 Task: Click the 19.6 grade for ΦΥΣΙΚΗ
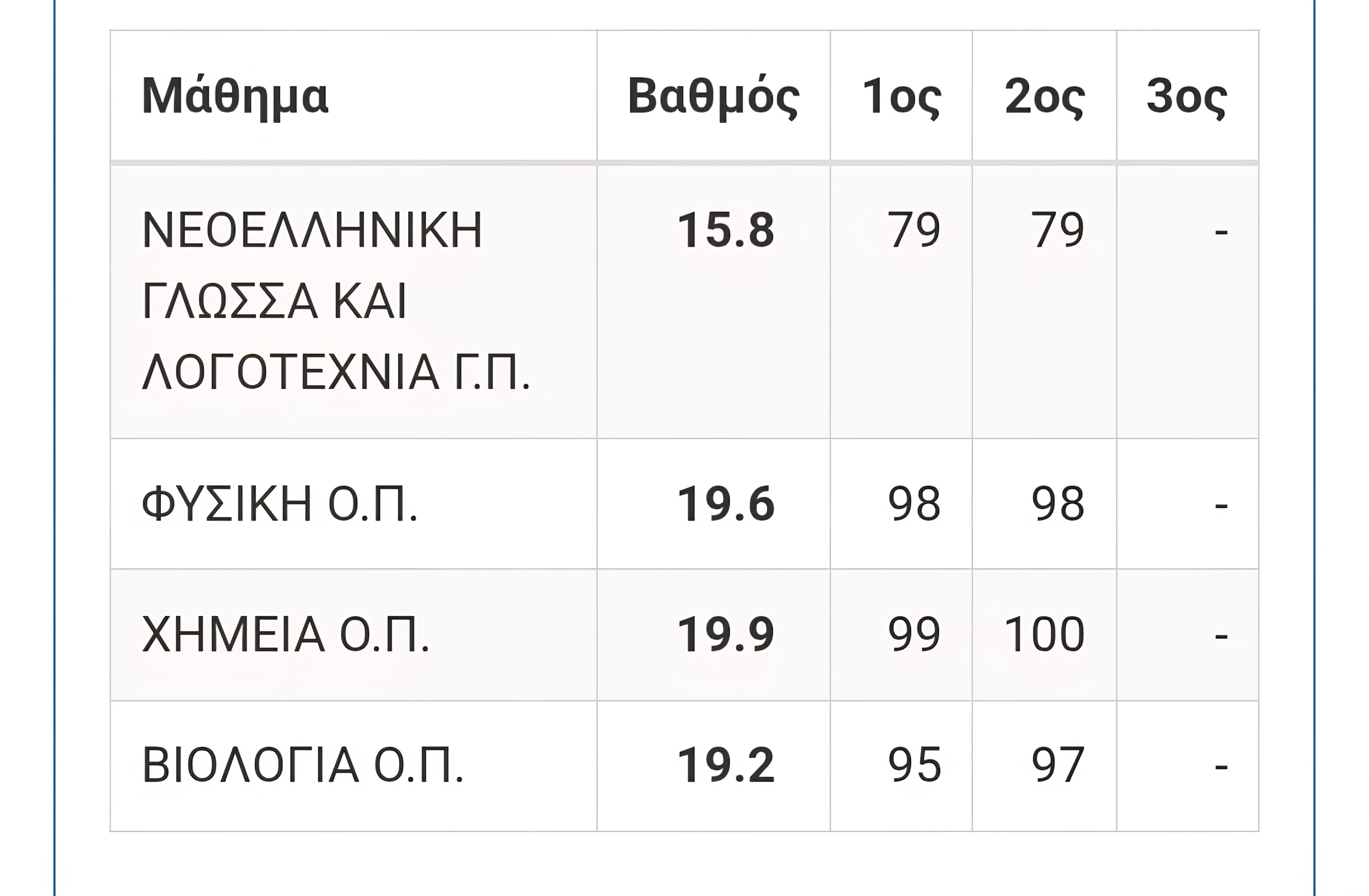pos(726,504)
